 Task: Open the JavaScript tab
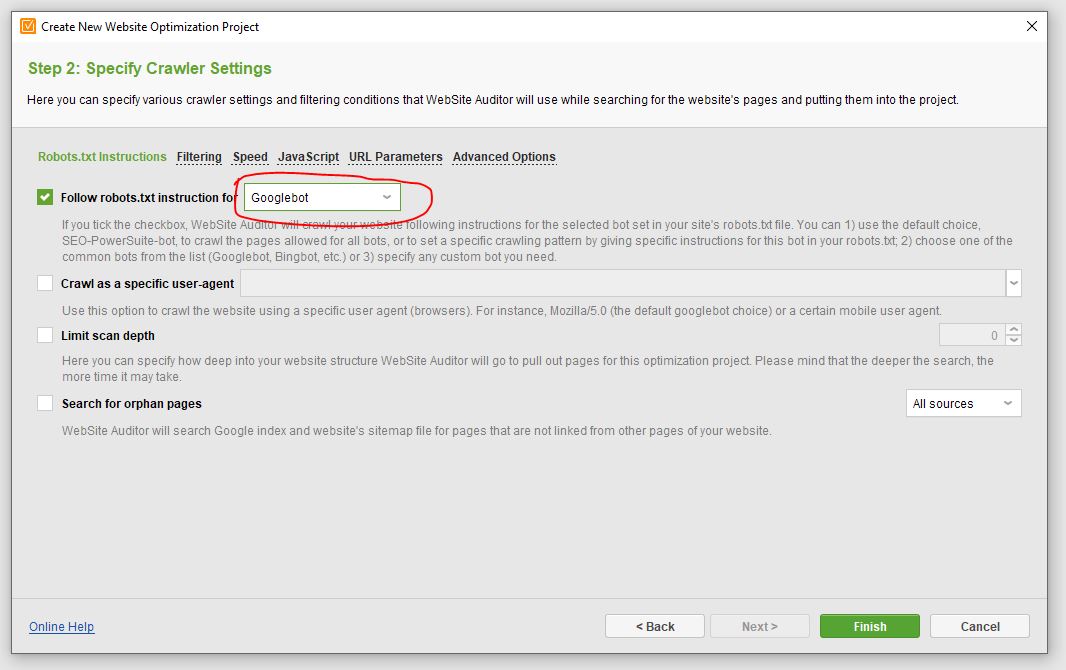tap(309, 157)
